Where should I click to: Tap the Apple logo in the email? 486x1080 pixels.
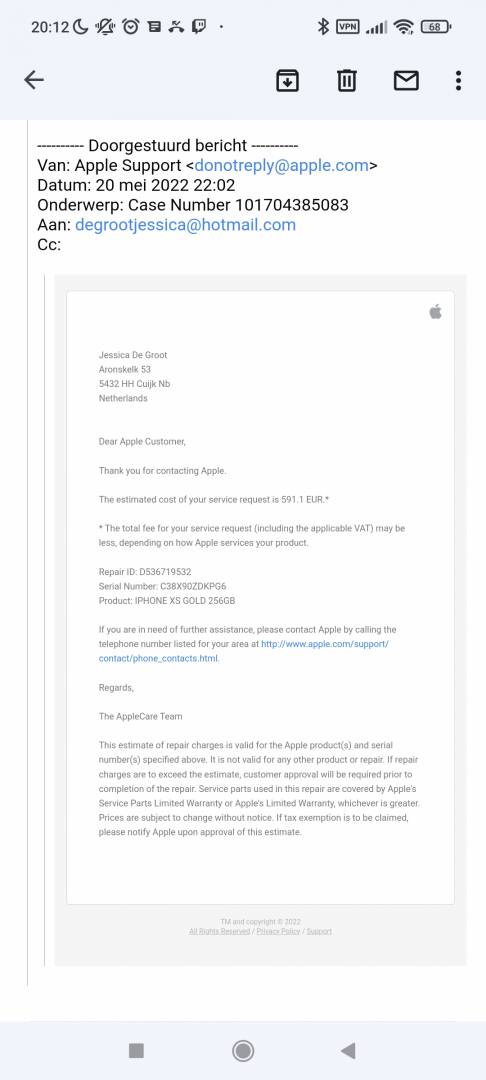tap(435, 312)
